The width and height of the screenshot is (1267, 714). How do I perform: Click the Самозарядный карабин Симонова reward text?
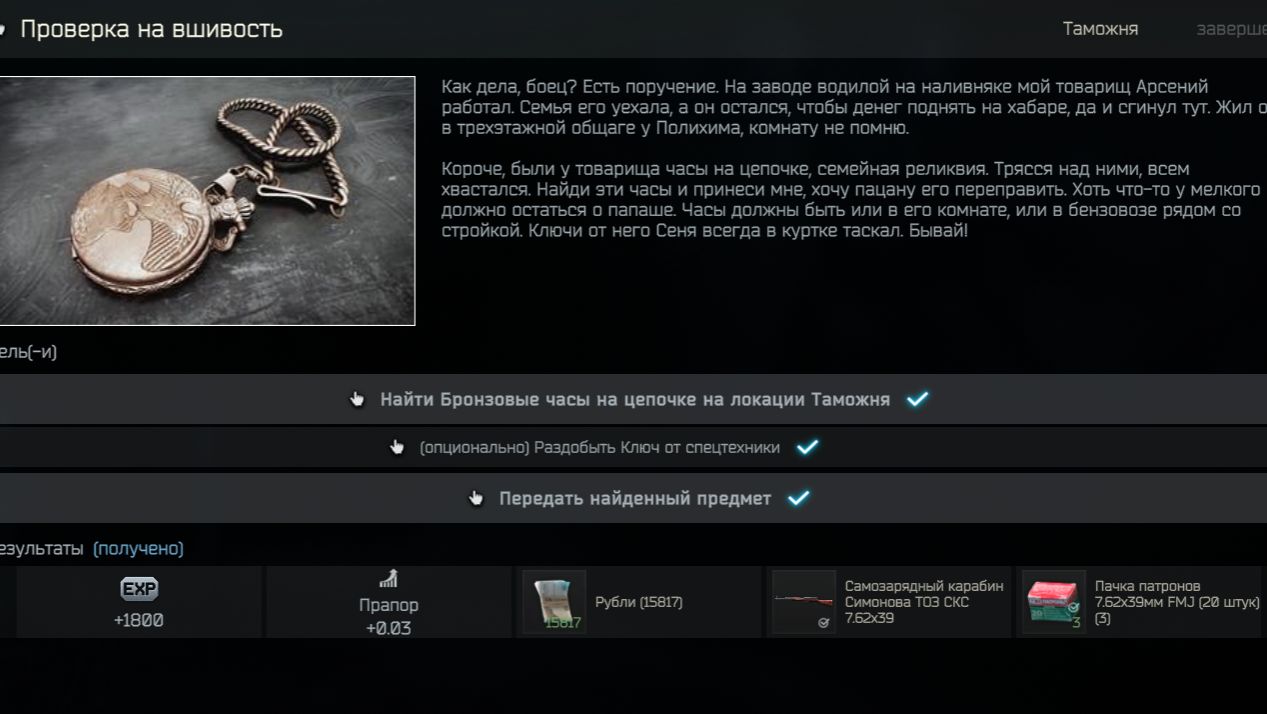(923, 602)
